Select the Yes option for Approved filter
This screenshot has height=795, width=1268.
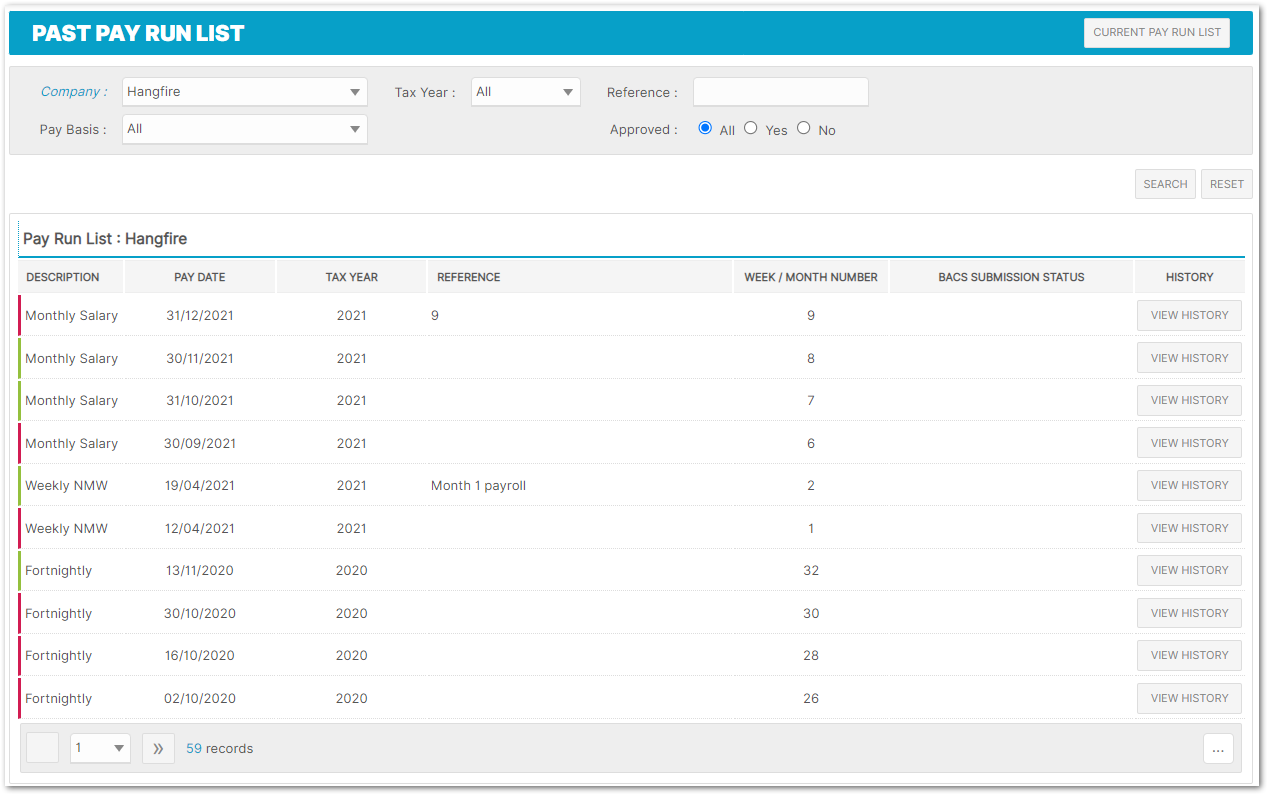[x=750, y=127]
